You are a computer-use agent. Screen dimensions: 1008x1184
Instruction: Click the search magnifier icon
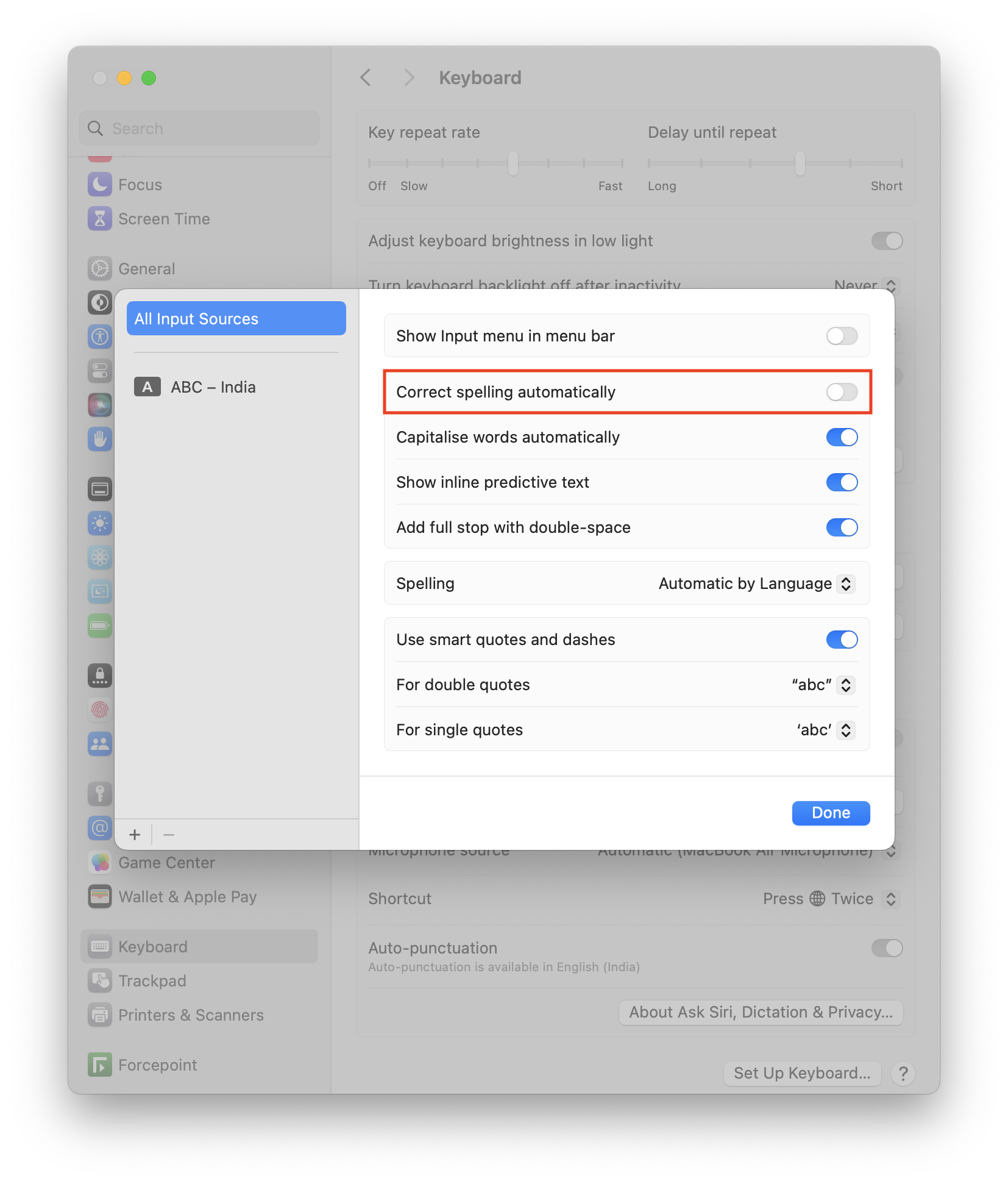96,128
